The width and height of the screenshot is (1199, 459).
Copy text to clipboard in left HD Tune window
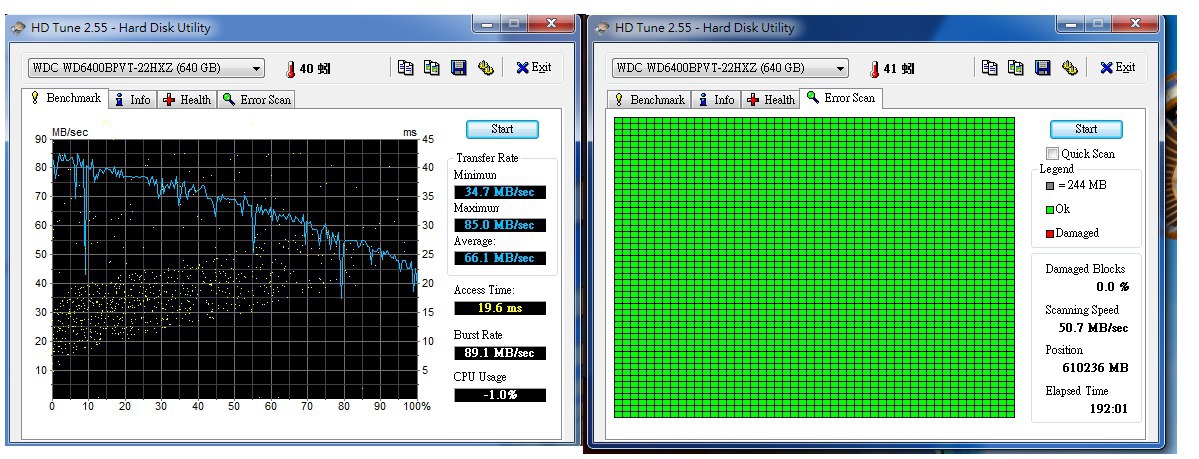[x=405, y=67]
